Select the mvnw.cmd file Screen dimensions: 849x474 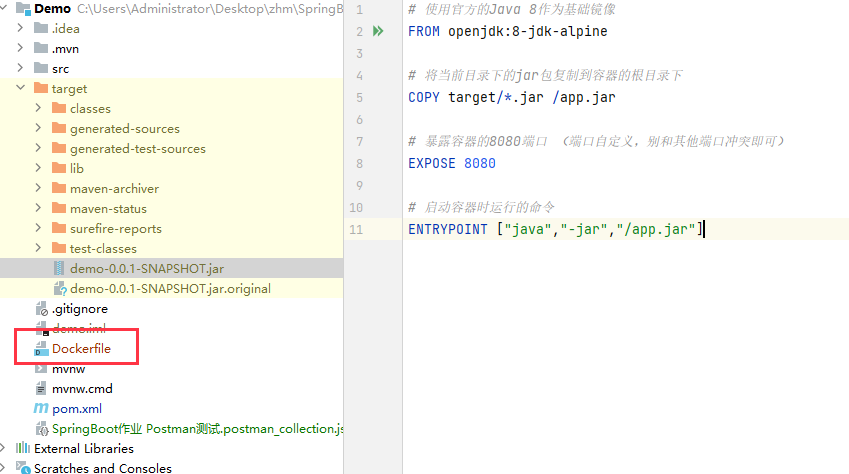click(82, 389)
